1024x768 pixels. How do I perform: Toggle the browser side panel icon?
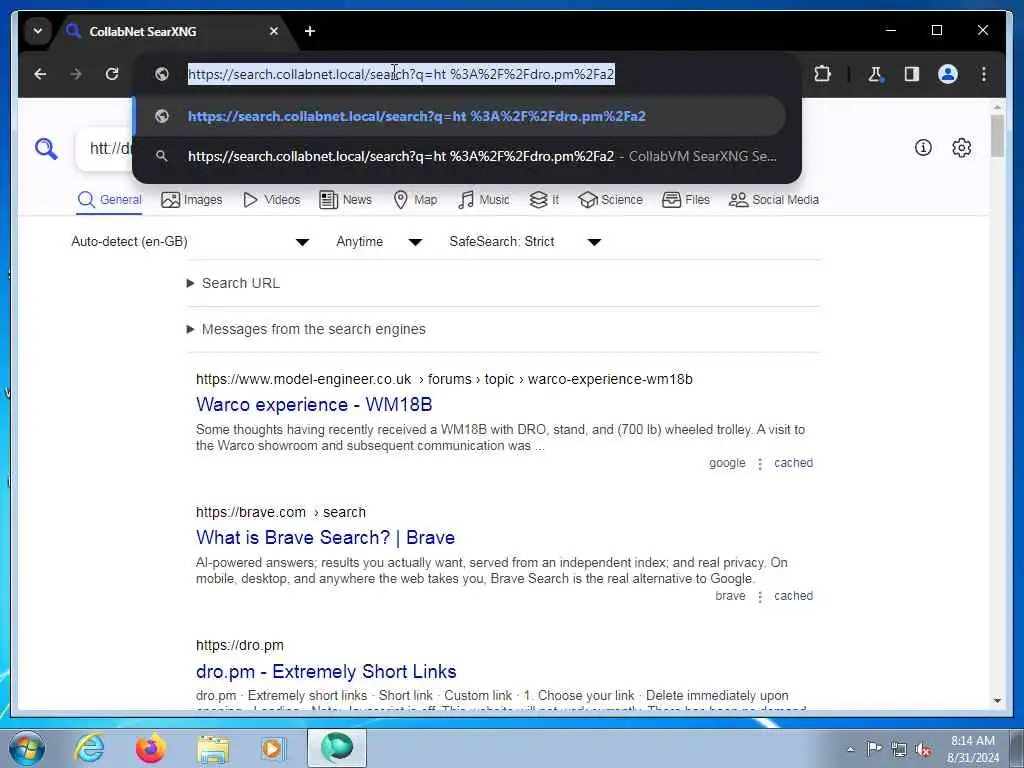pos(912,74)
